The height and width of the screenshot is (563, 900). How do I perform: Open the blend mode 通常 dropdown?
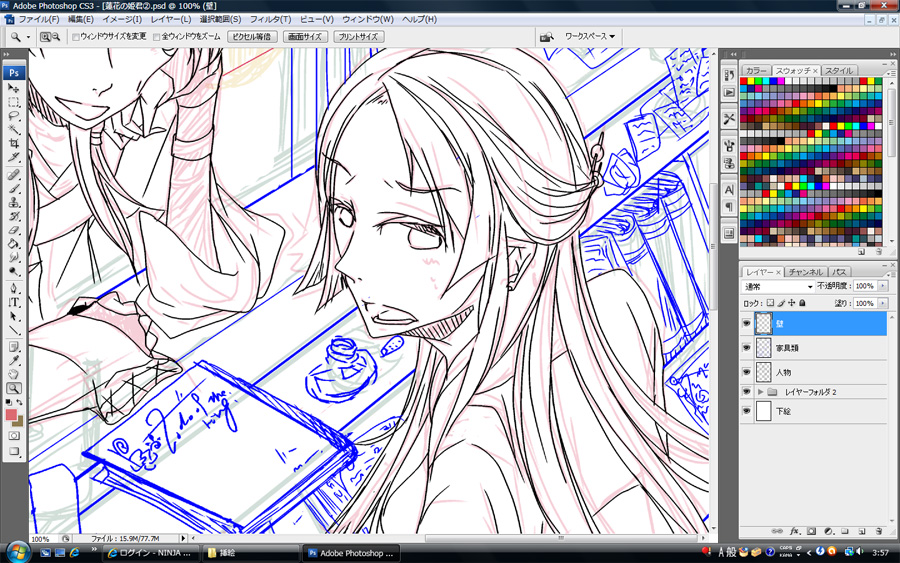click(x=778, y=286)
